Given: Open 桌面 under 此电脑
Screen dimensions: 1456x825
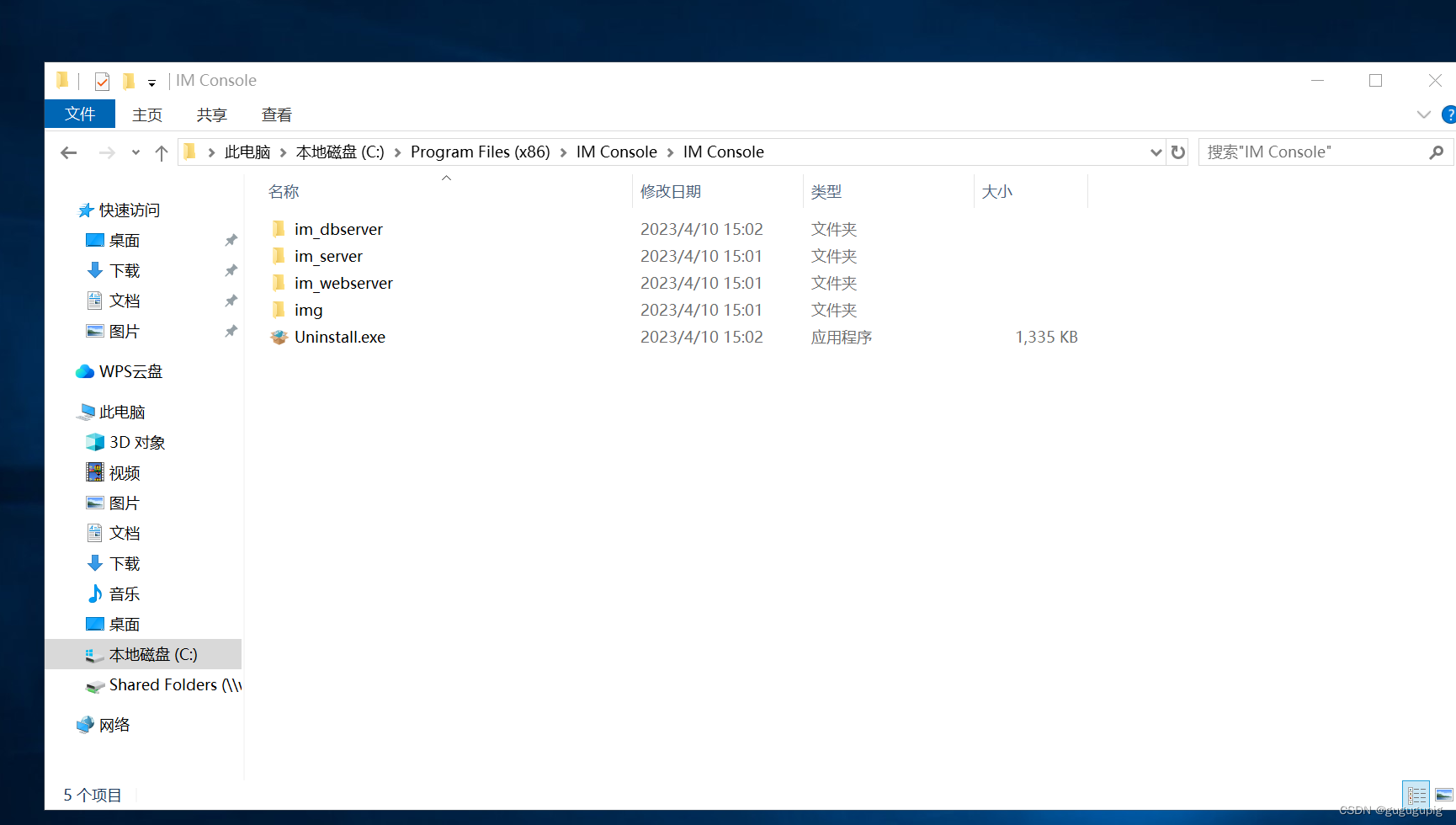Looking at the screenshot, I should [125, 625].
